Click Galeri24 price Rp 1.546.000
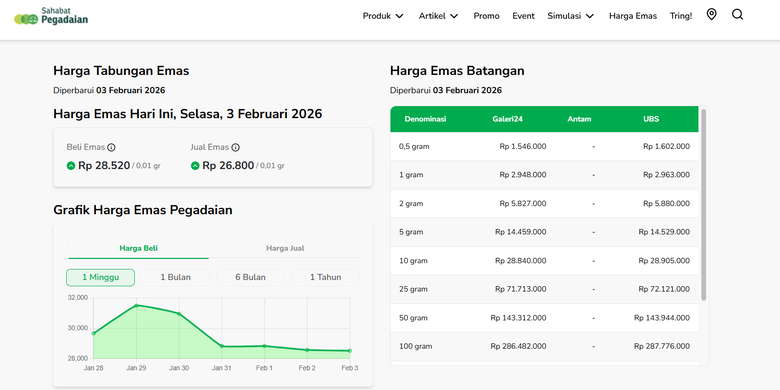Image resolution: width=780 pixels, height=390 pixels. [x=523, y=147]
